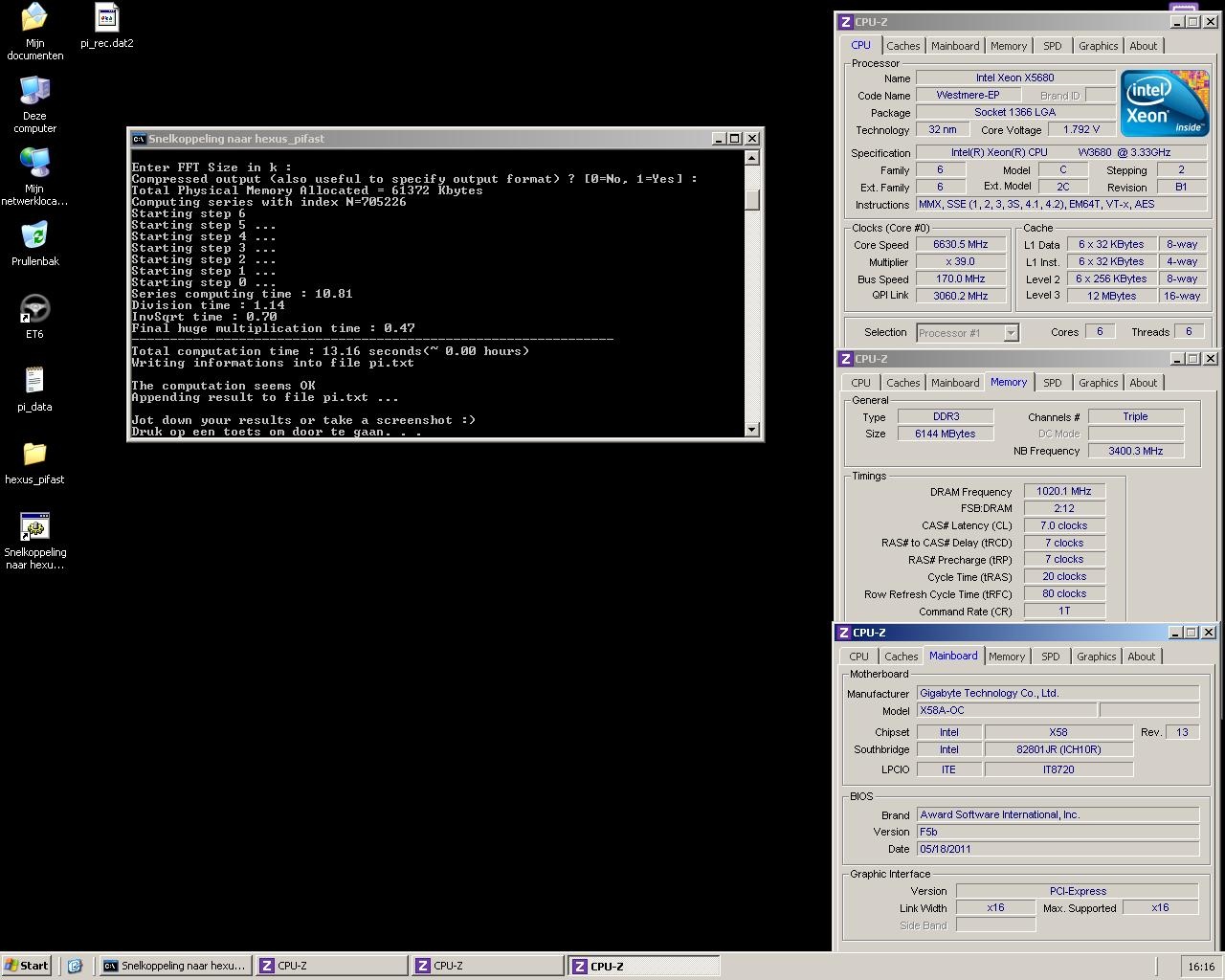The image size is (1225, 980).
Task: Show CPU tab in CPU-Z mainboard window
Action: [x=859, y=657]
